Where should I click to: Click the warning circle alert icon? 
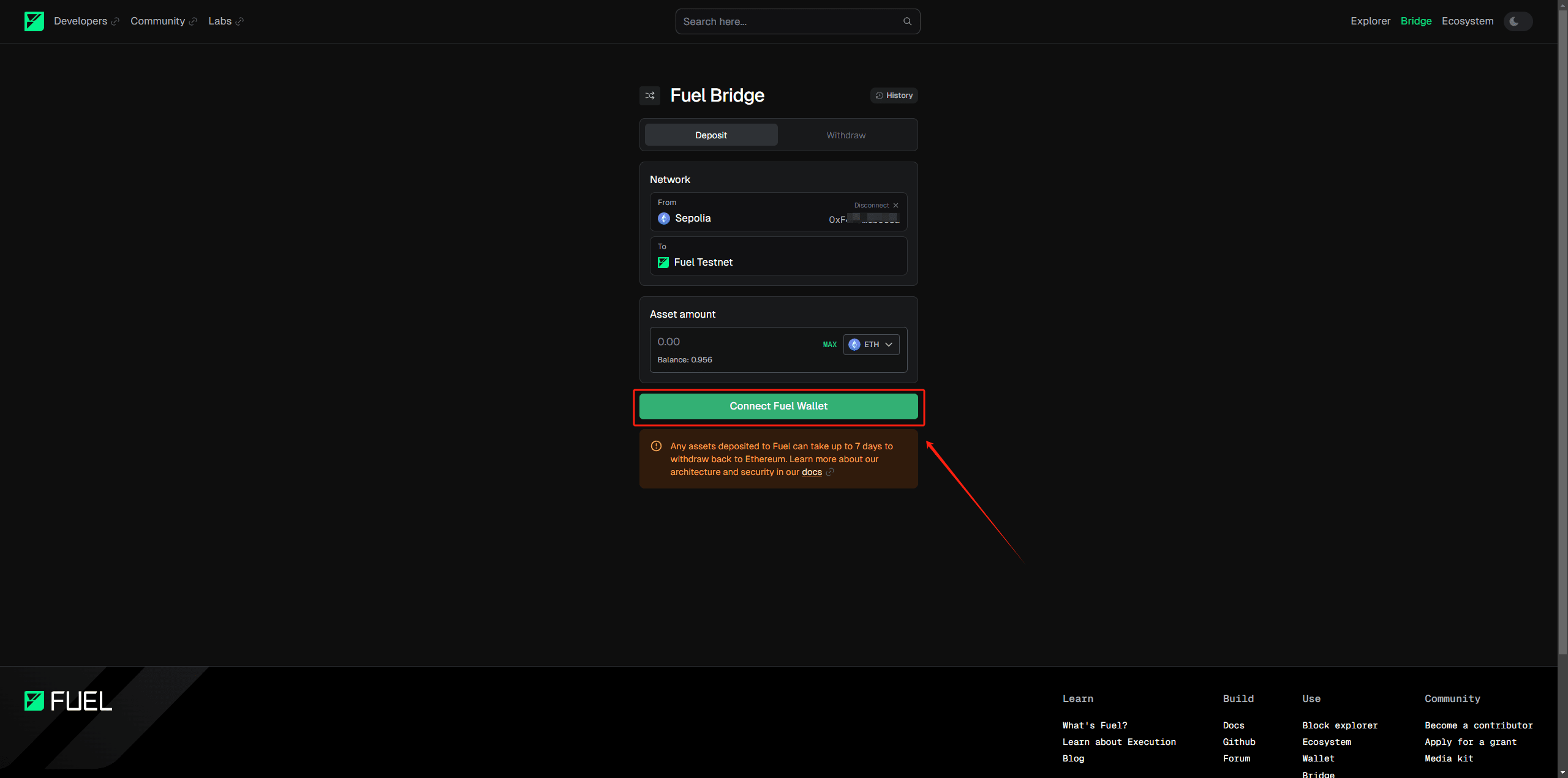[x=656, y=446]
